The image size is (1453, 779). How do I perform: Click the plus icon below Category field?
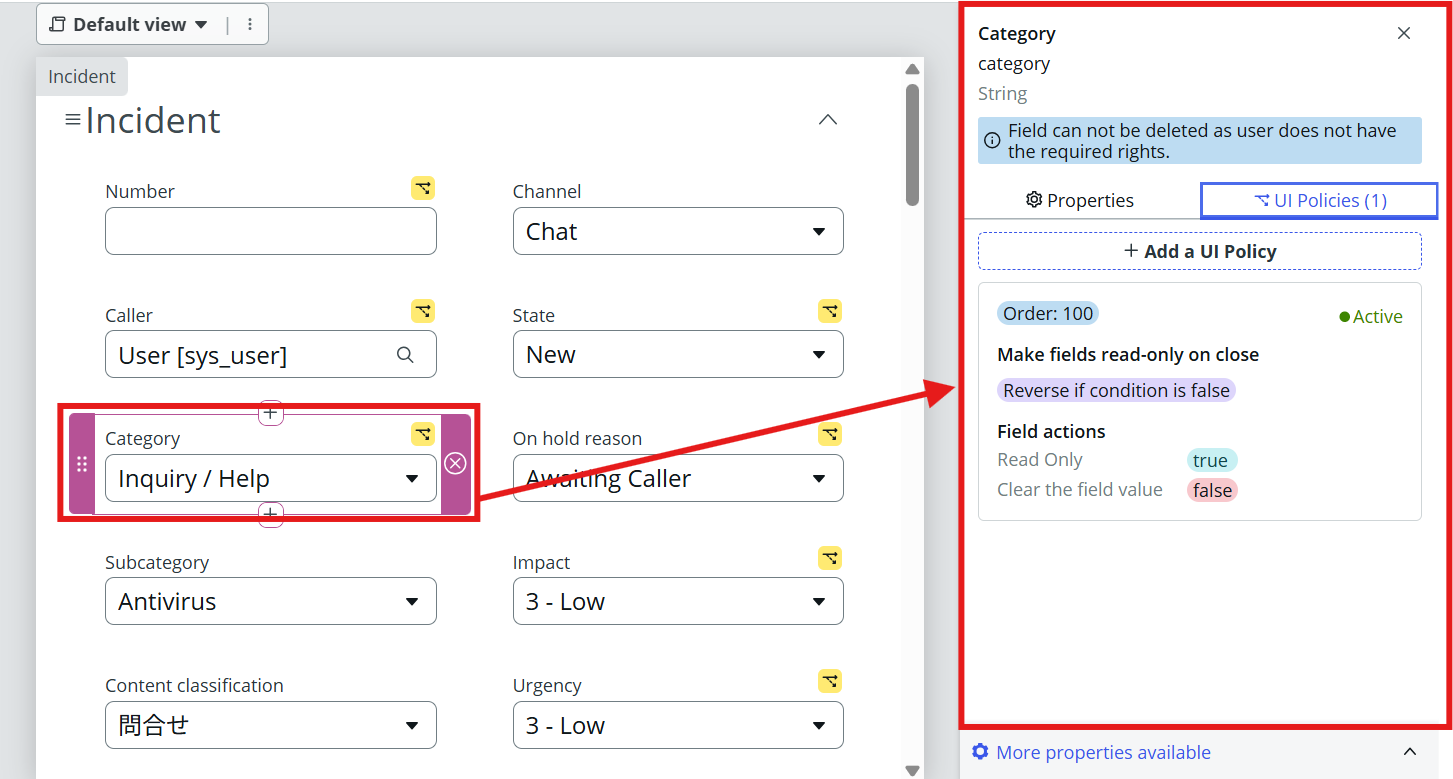point(270,515)
